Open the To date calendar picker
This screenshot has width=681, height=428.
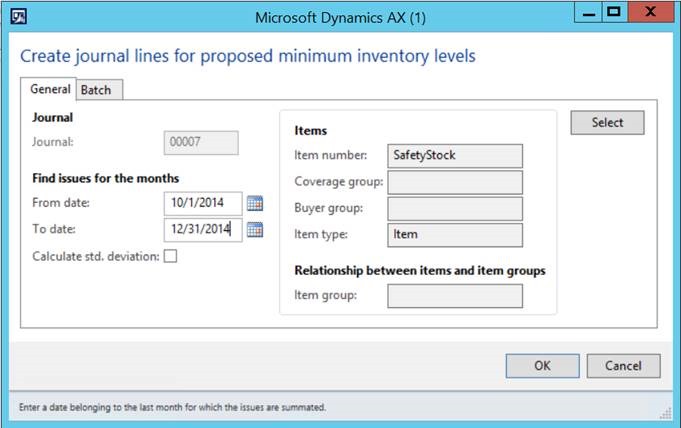coord(254,230)
